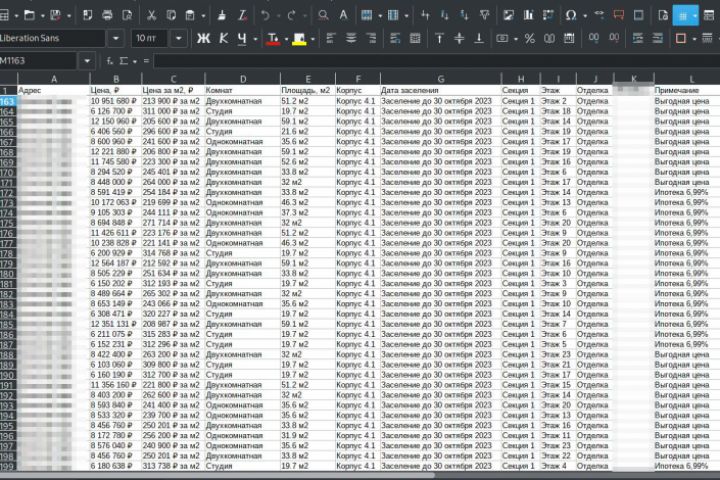Open the background color palette arrow
The image size is (720, 480).
coord(313,39)
